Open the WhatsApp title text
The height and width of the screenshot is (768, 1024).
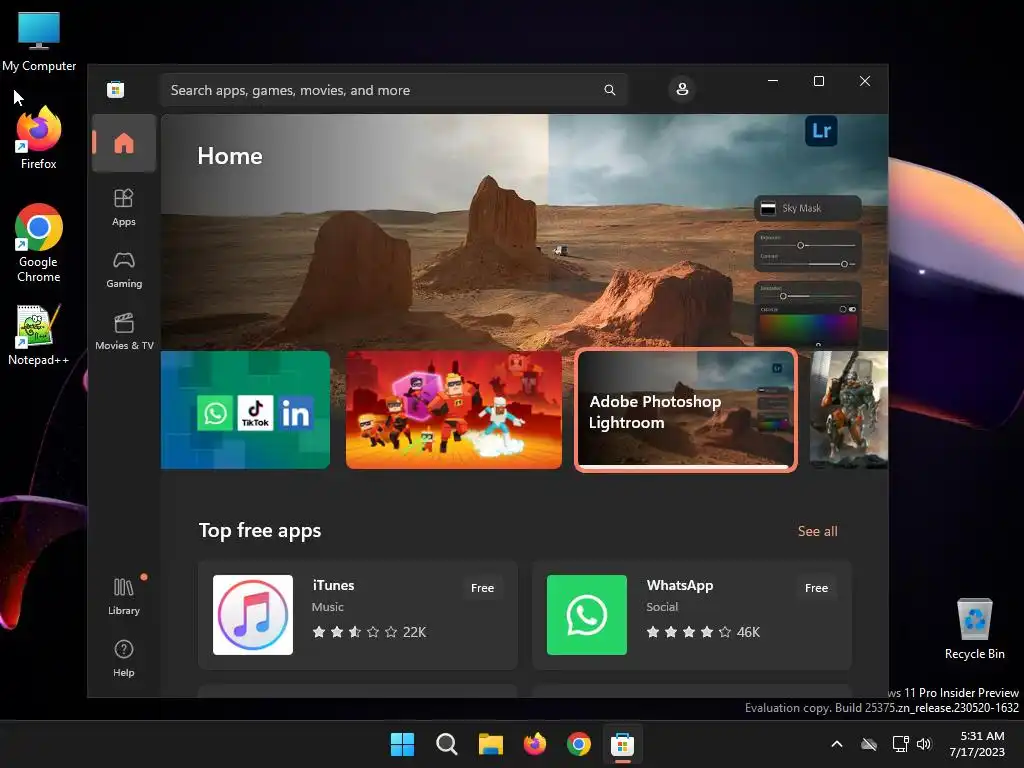pos(679,585)
